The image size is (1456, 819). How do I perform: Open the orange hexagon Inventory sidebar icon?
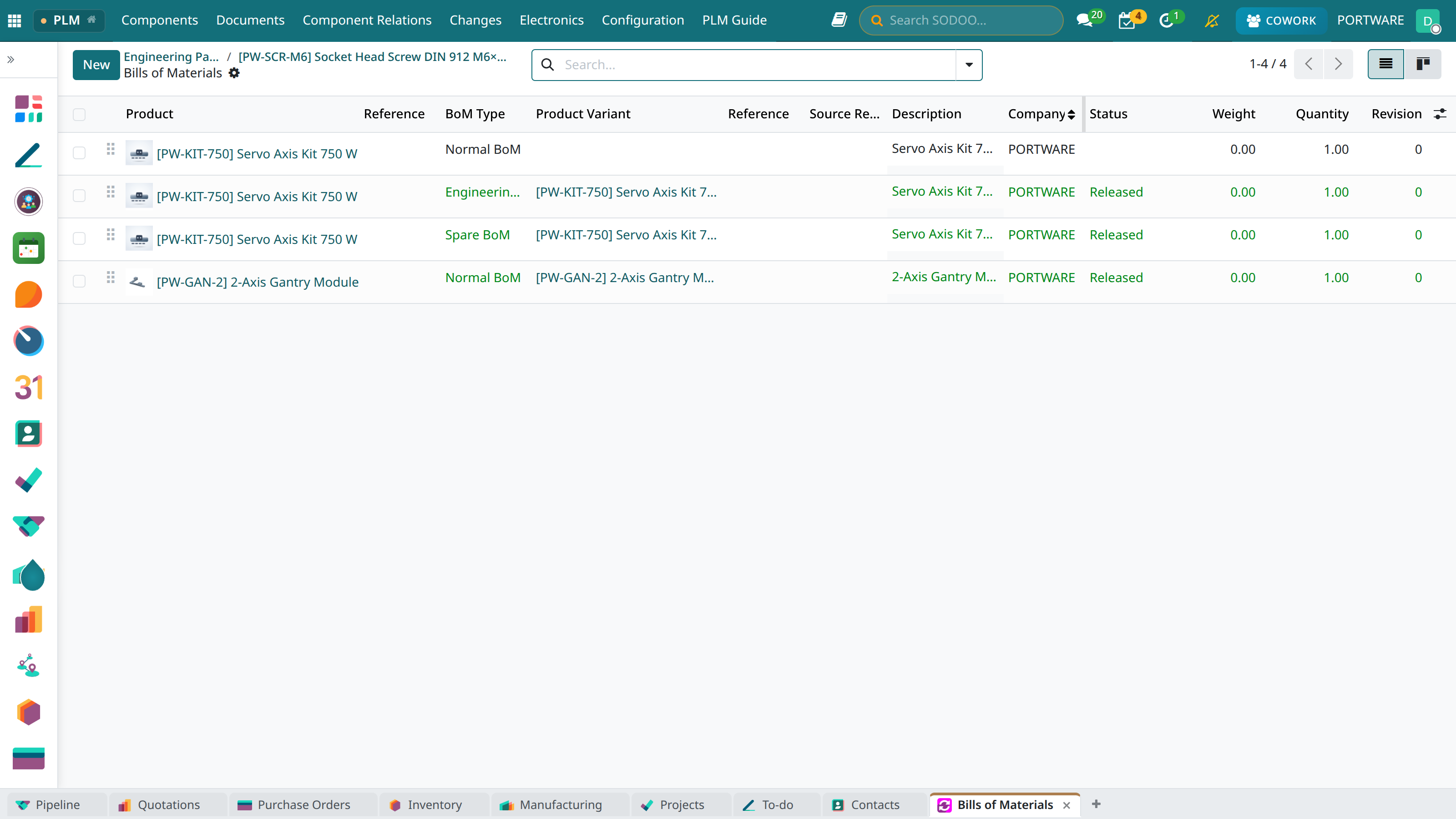click(29, 712)
